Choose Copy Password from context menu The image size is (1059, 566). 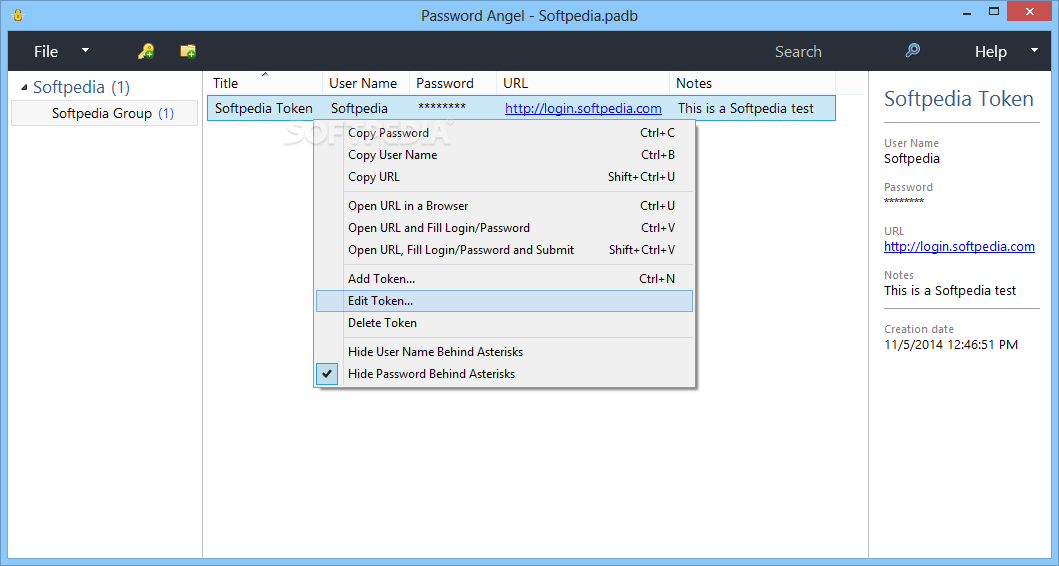[505, 133]
